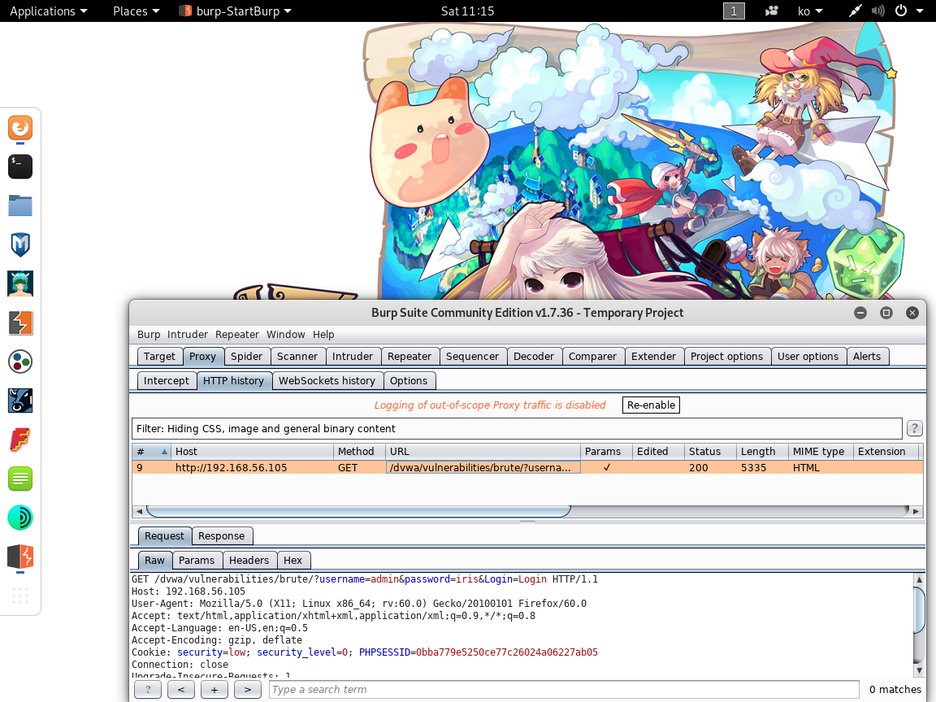The width and height of the screenshot is (936, 702).
Task: Select the running Burp icon at dock bottom
Action: [x=20, y=557]
